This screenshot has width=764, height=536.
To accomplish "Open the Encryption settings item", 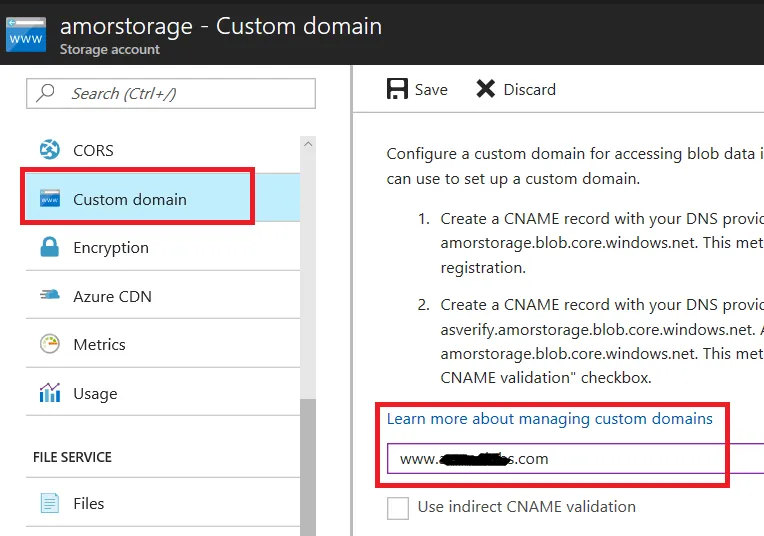I will pos(163,247).
